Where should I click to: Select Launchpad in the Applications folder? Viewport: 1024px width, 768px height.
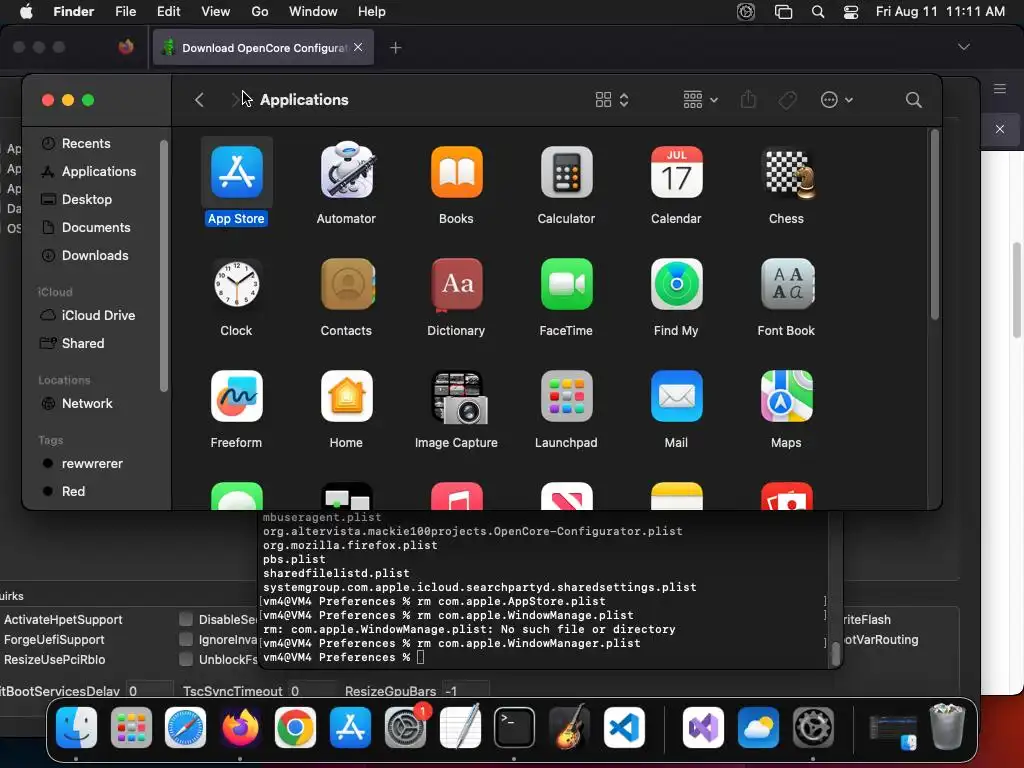tap(566, 396)
